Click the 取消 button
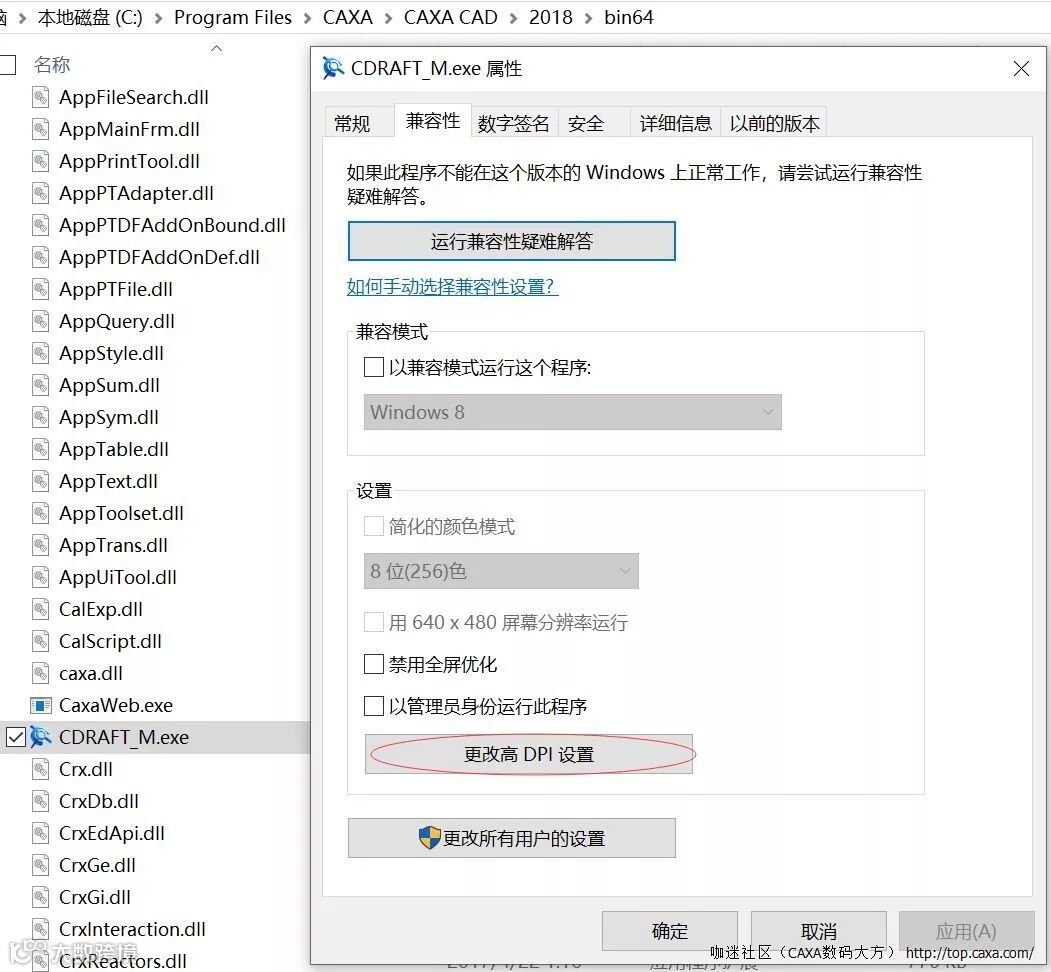This screenshot has height=972, width=1051. (x=818, y=930)
